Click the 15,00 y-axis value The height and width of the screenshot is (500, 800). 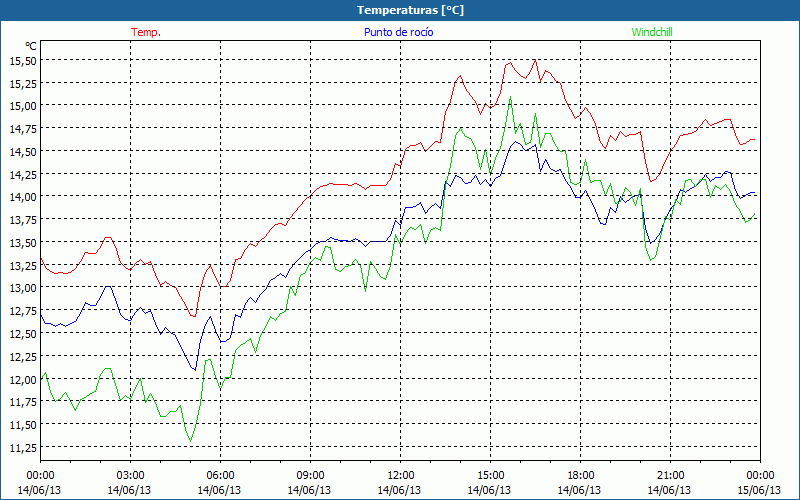23,106
